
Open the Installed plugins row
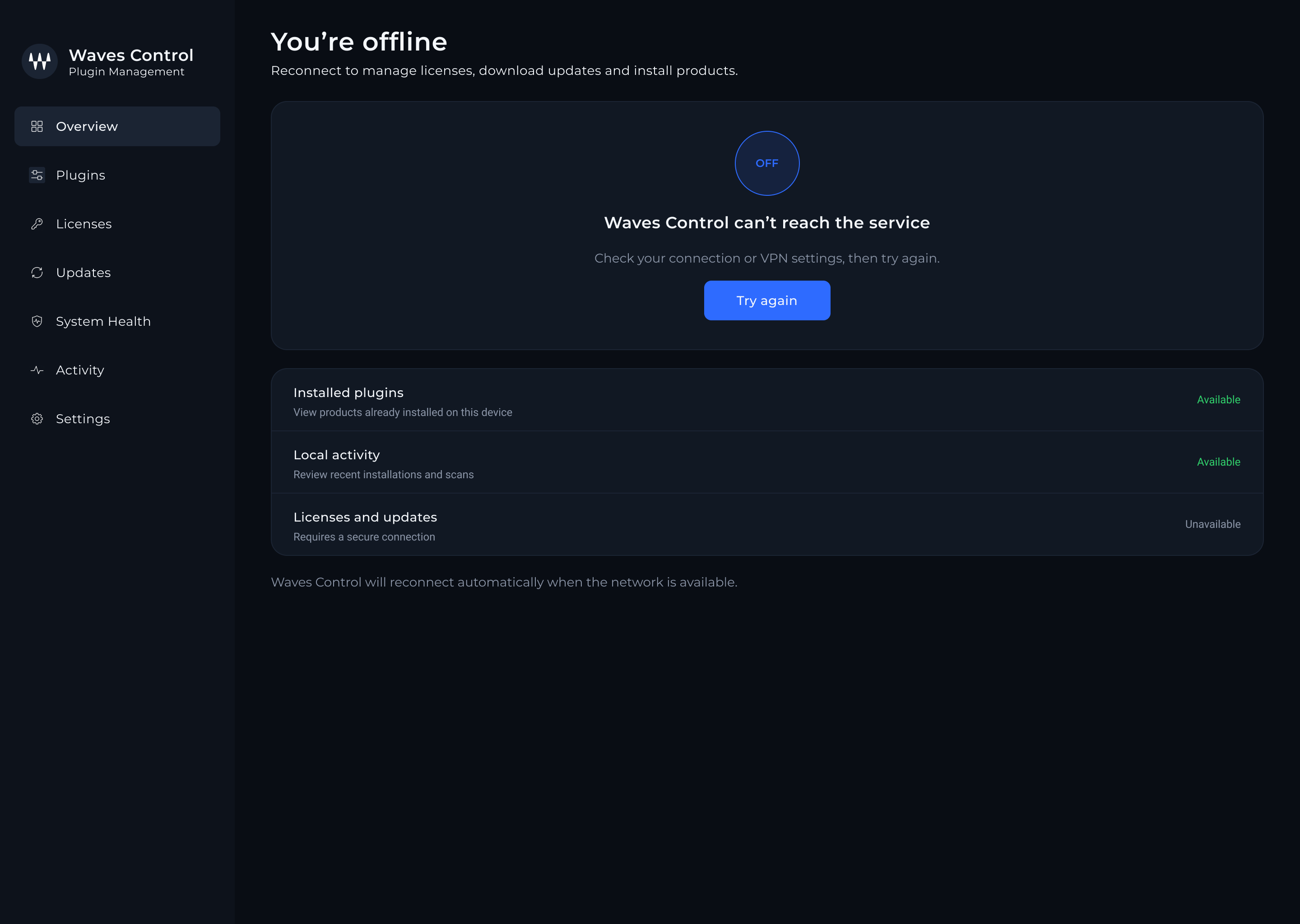[x=767, y=400]
